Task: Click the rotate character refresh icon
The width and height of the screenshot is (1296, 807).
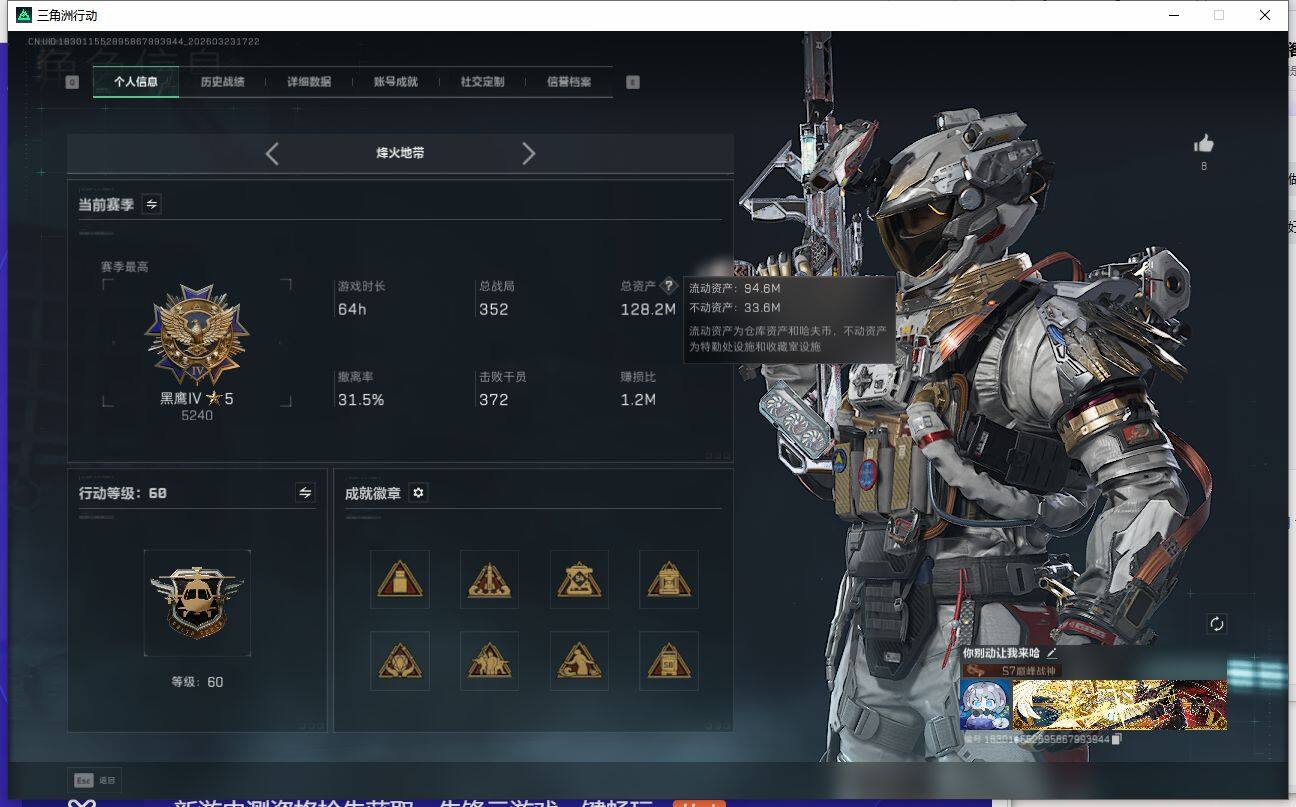Action: 1217,624
